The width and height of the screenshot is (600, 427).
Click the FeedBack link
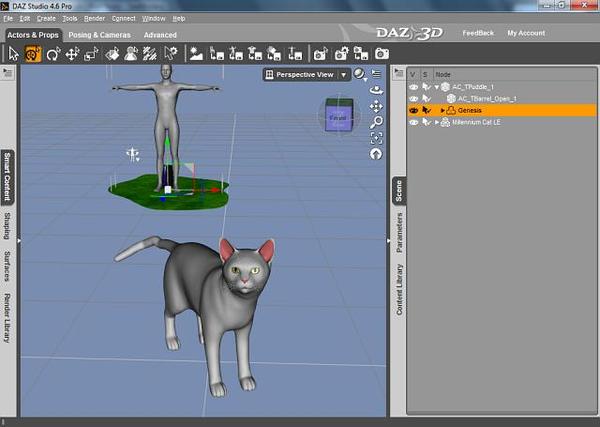click(x=478, y=33)
